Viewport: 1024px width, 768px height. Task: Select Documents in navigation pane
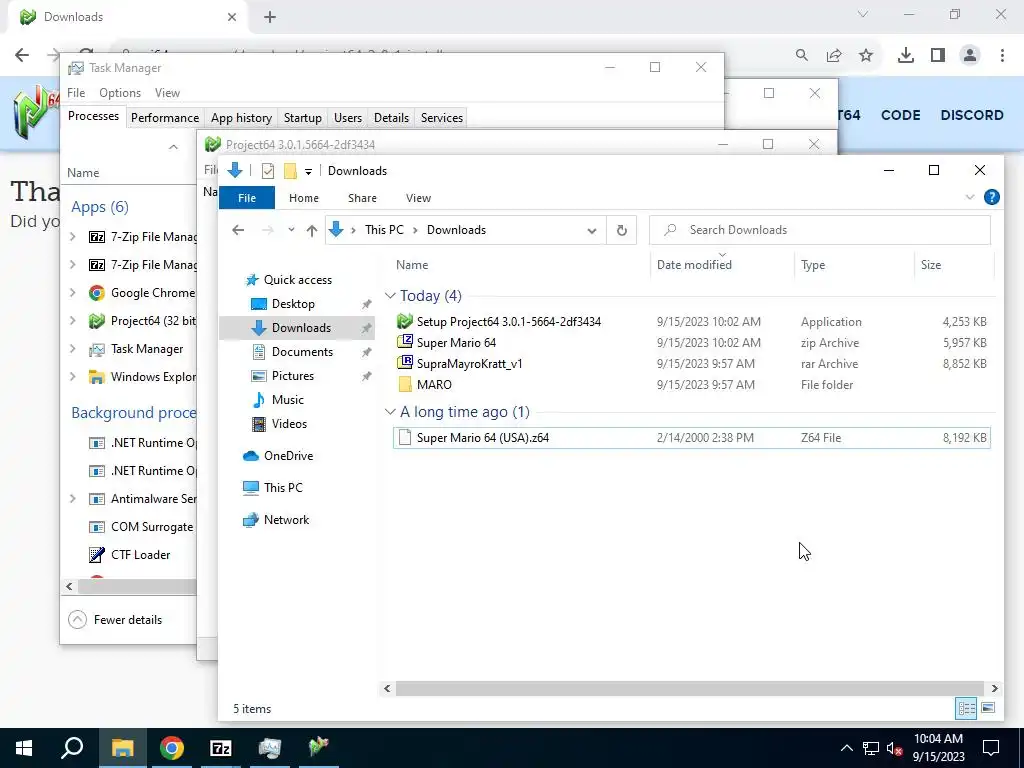[x=302, y=351]
